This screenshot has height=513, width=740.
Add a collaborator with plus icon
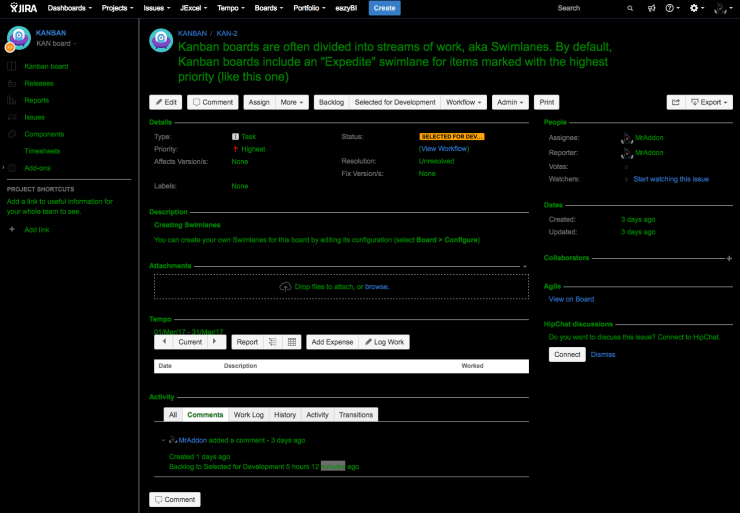[x=729, y=258]
